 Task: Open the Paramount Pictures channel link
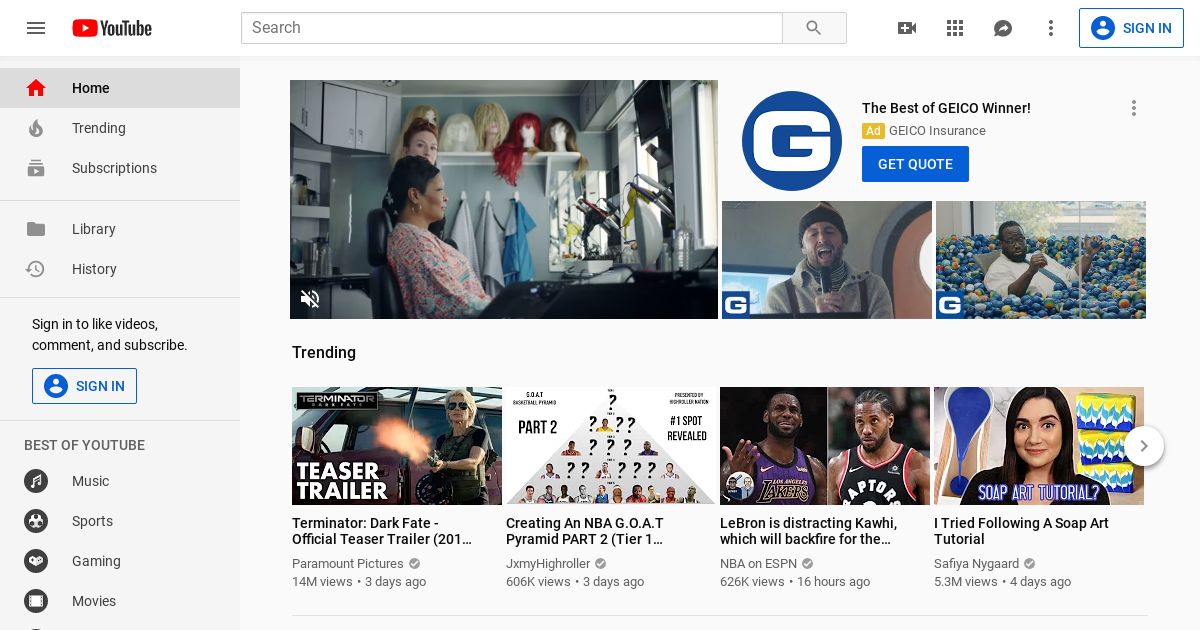348,564
